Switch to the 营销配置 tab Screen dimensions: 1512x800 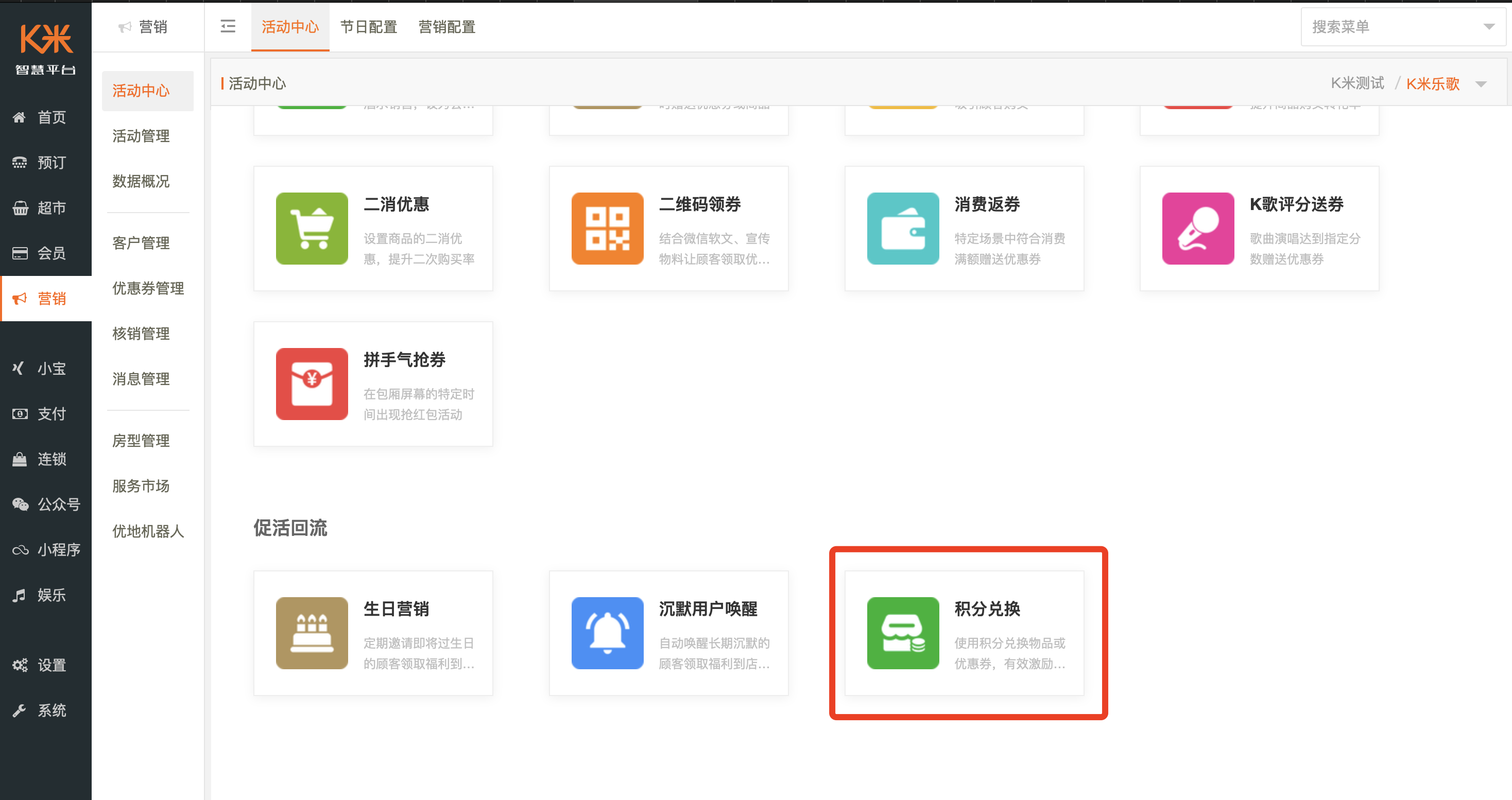click(x=446, y=27)
